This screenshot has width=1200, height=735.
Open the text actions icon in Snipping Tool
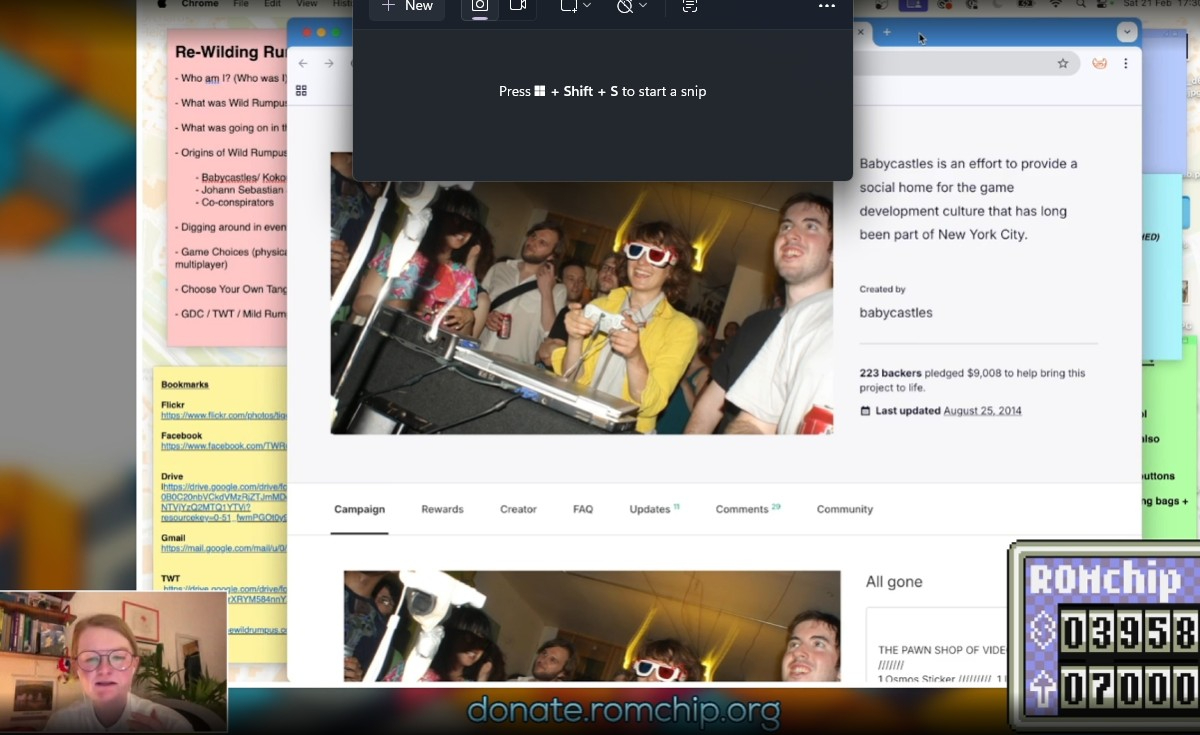(x=689, y=6)
